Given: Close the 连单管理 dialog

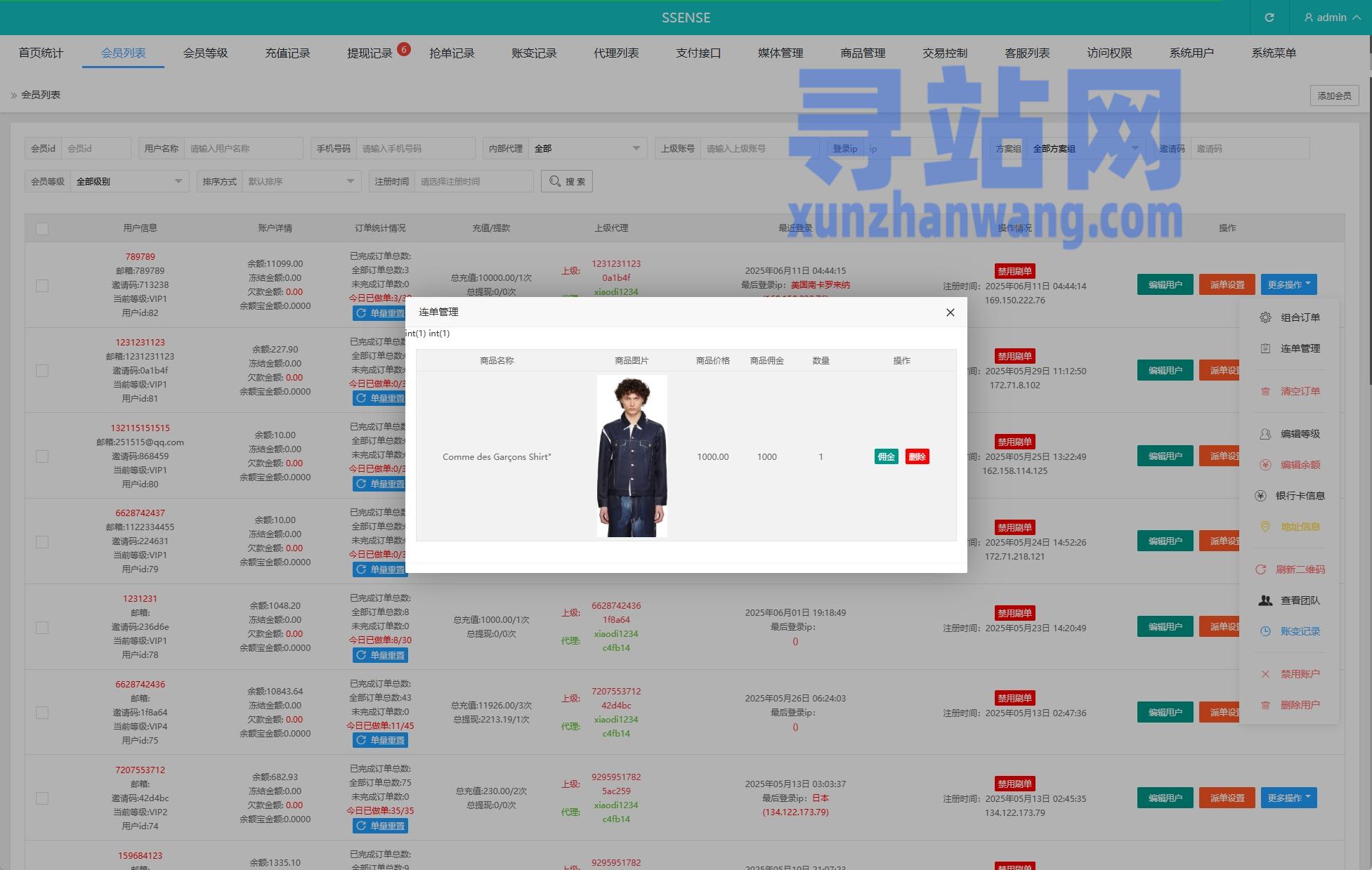Looking at the screenshot, I should click(x=950, y=312).
